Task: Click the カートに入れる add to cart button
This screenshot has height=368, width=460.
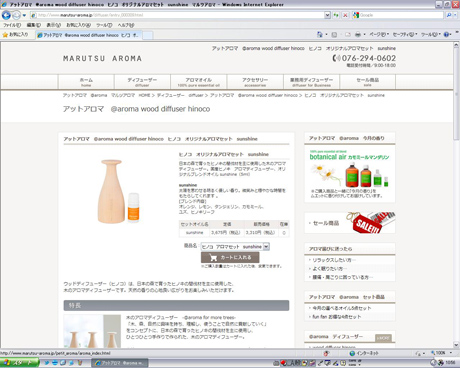Action: tap(230, 257)
